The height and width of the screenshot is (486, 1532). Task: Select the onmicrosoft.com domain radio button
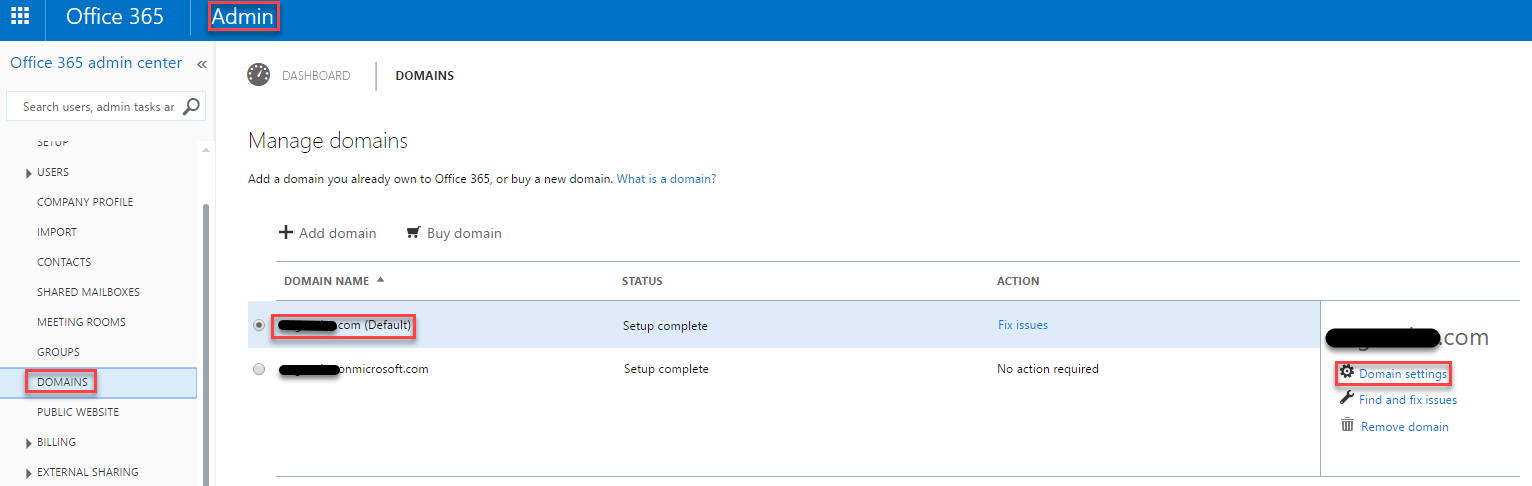click(259, 369)
